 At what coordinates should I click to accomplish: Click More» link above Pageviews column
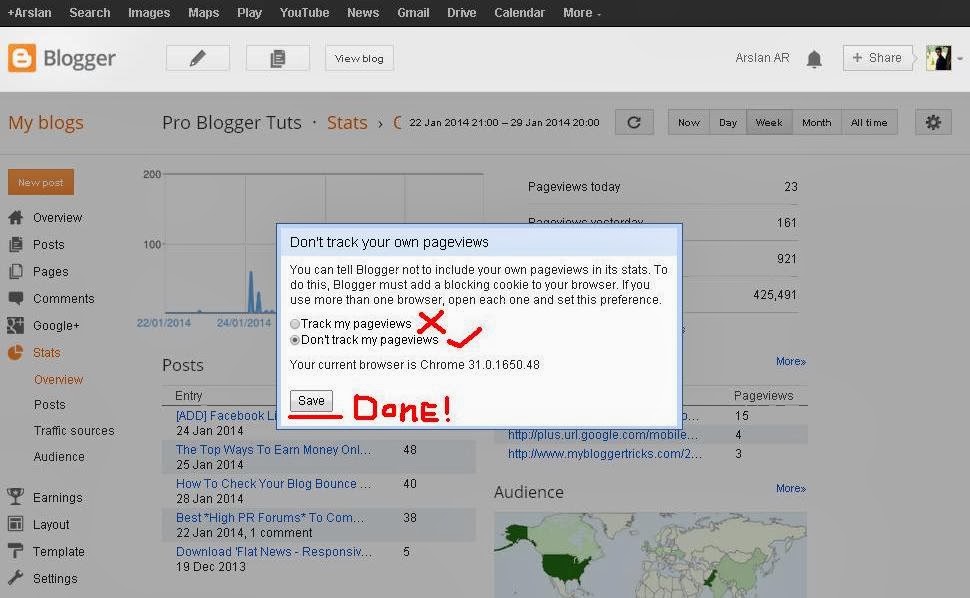point(791,361)
